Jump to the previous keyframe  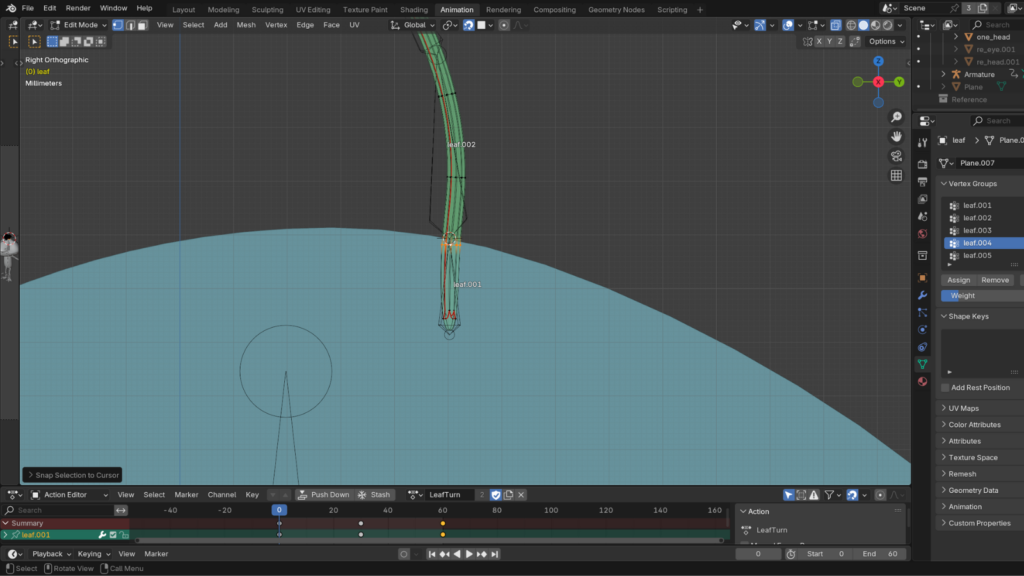coord(444,554)
